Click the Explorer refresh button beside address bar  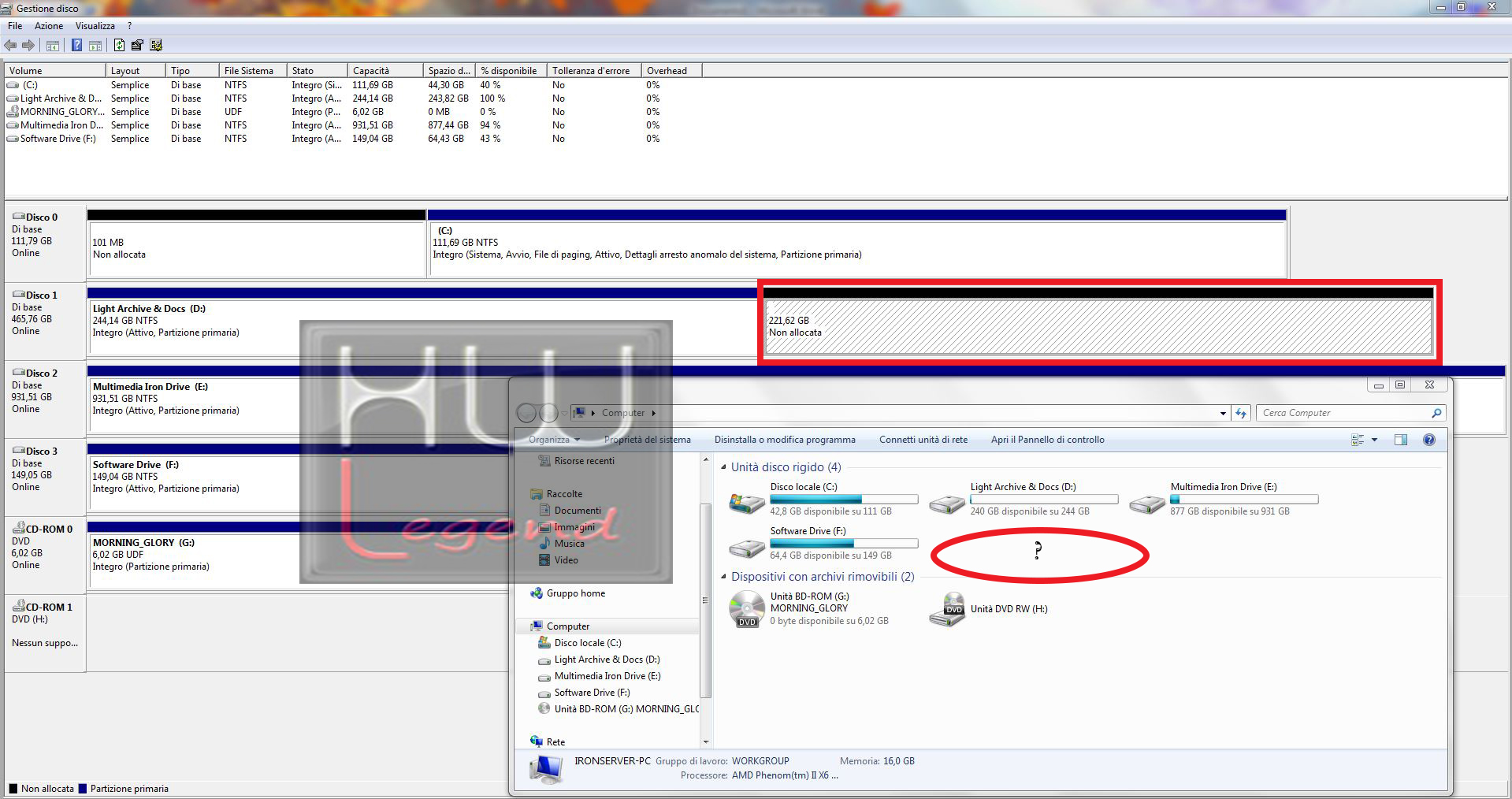pos(1241,413)
